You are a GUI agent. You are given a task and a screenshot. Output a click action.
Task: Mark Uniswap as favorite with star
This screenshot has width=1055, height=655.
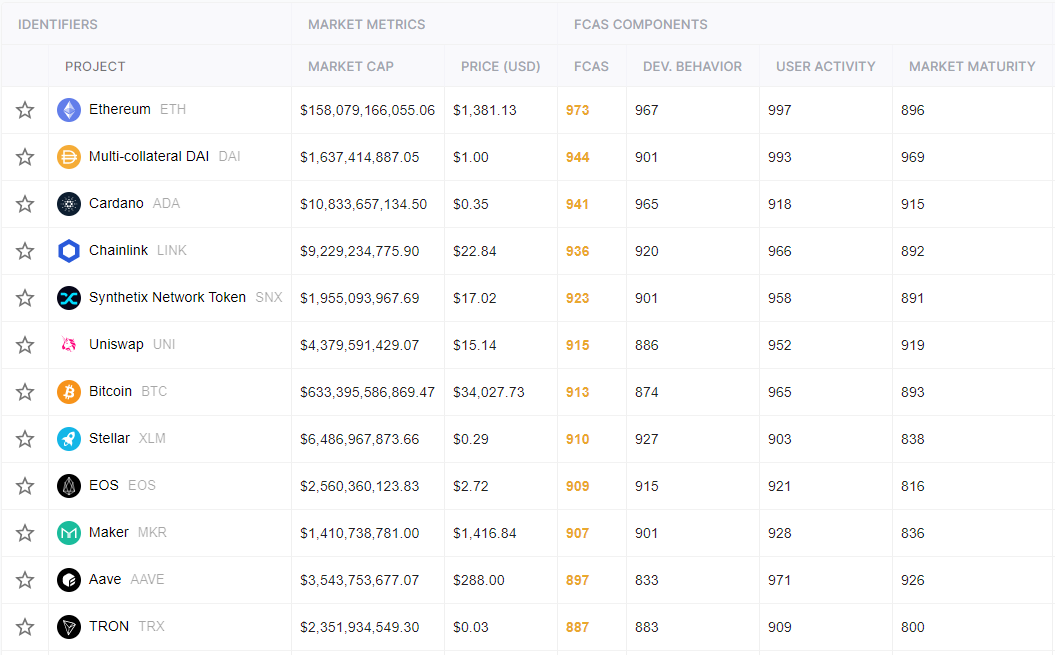[25, 345]
